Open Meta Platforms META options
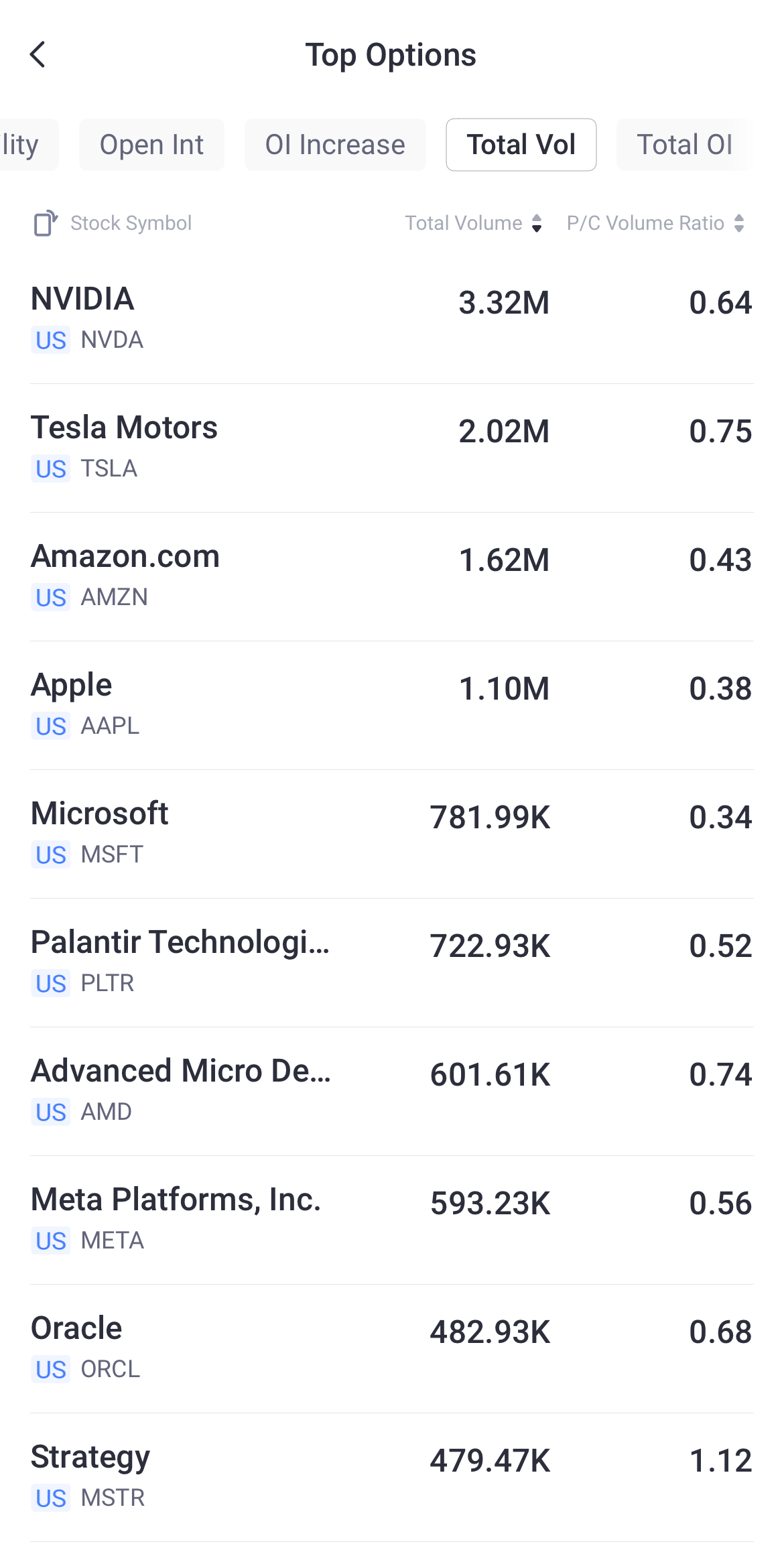This screenshot has height=1544, width=784. coord(392,1220)
